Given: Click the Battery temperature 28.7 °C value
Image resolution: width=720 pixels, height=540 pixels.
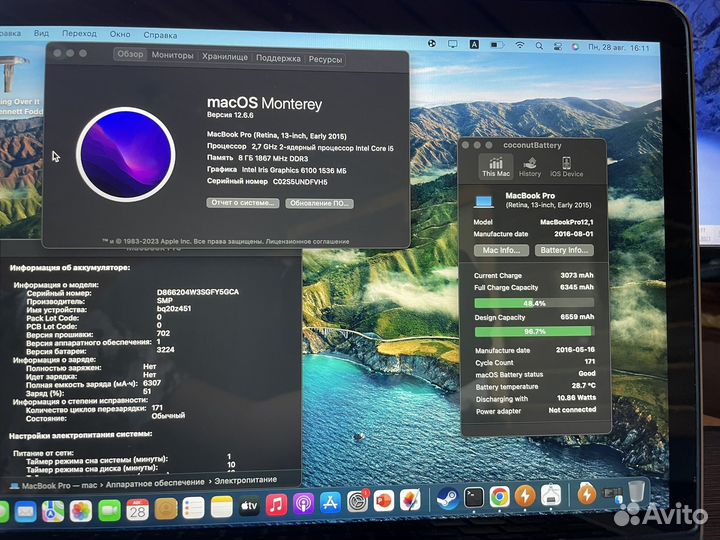Looking at the screenshot, I should pyautogui.click(x=583, y=385).
